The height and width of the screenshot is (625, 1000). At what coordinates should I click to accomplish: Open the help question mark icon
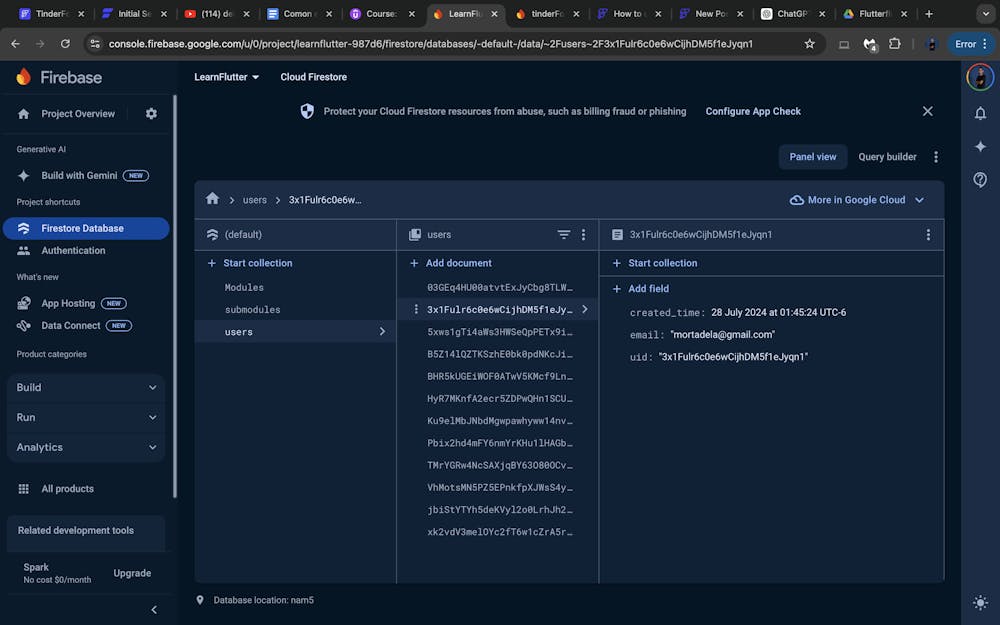(x=980, y=179)
